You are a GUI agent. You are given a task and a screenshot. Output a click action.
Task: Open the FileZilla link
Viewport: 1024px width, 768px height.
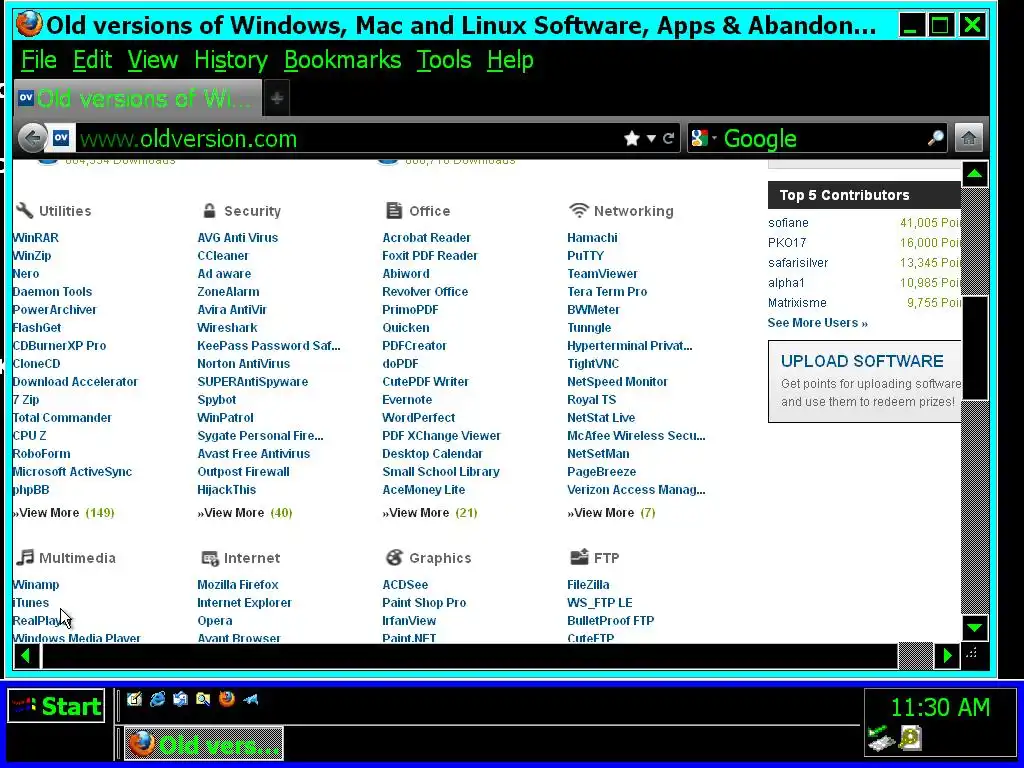(588, 584)
